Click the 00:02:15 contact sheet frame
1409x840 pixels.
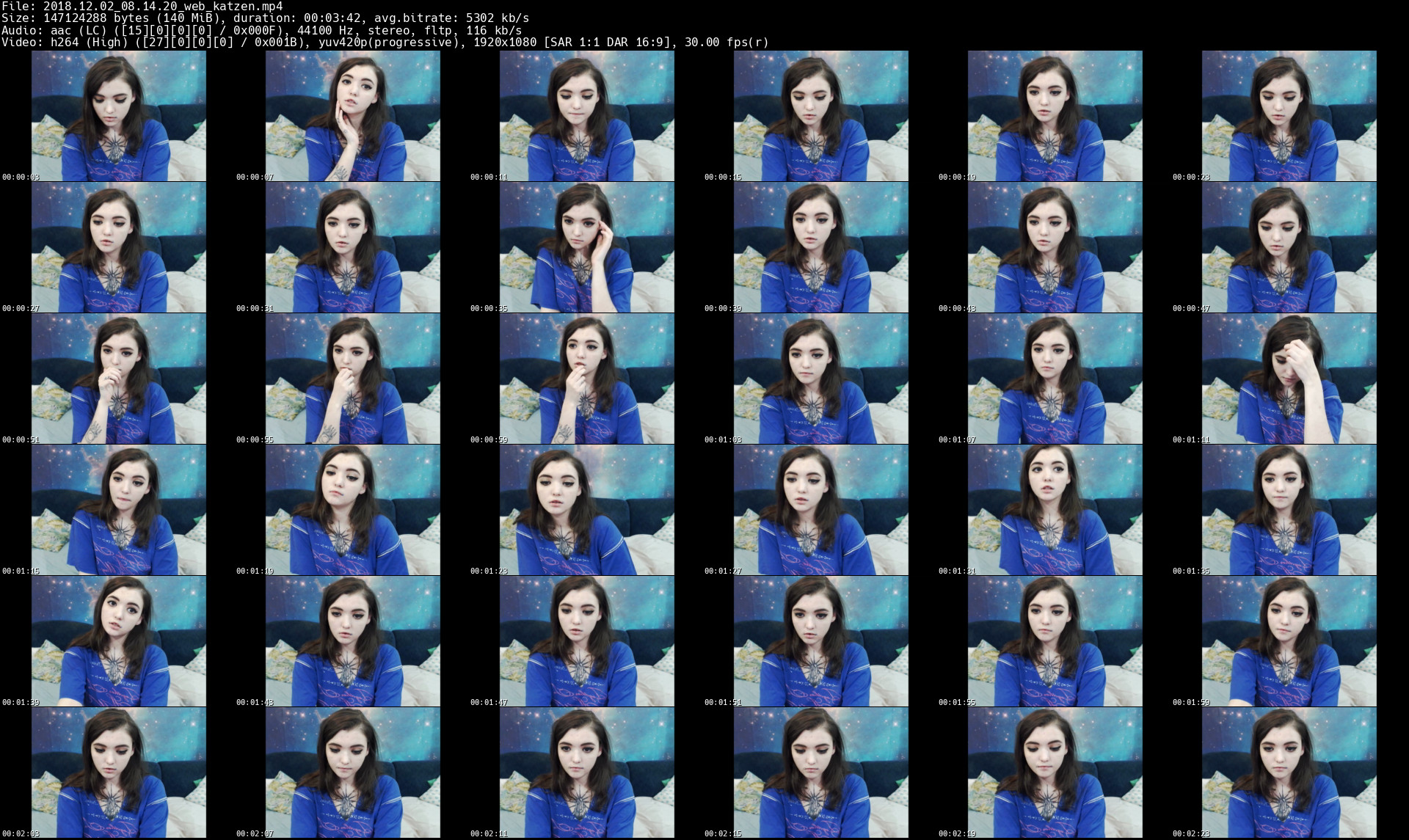(821, 773)
